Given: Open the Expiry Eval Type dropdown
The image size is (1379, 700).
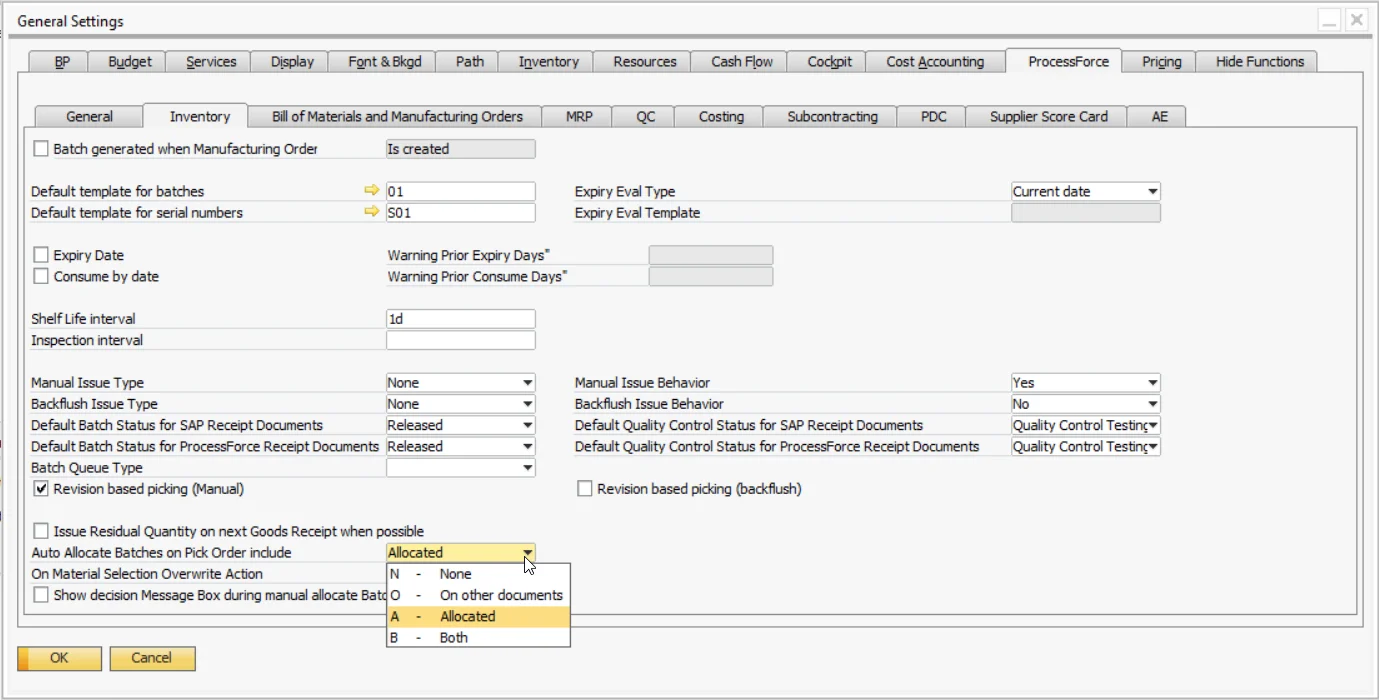Looking at the screenshot, I should pyautogui.click(x=1152, y=191).
